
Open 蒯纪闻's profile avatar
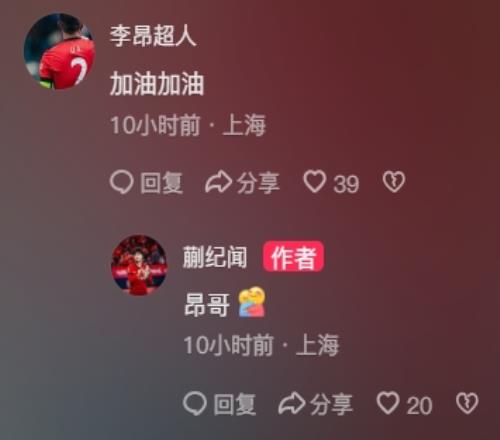click(139, 265)
